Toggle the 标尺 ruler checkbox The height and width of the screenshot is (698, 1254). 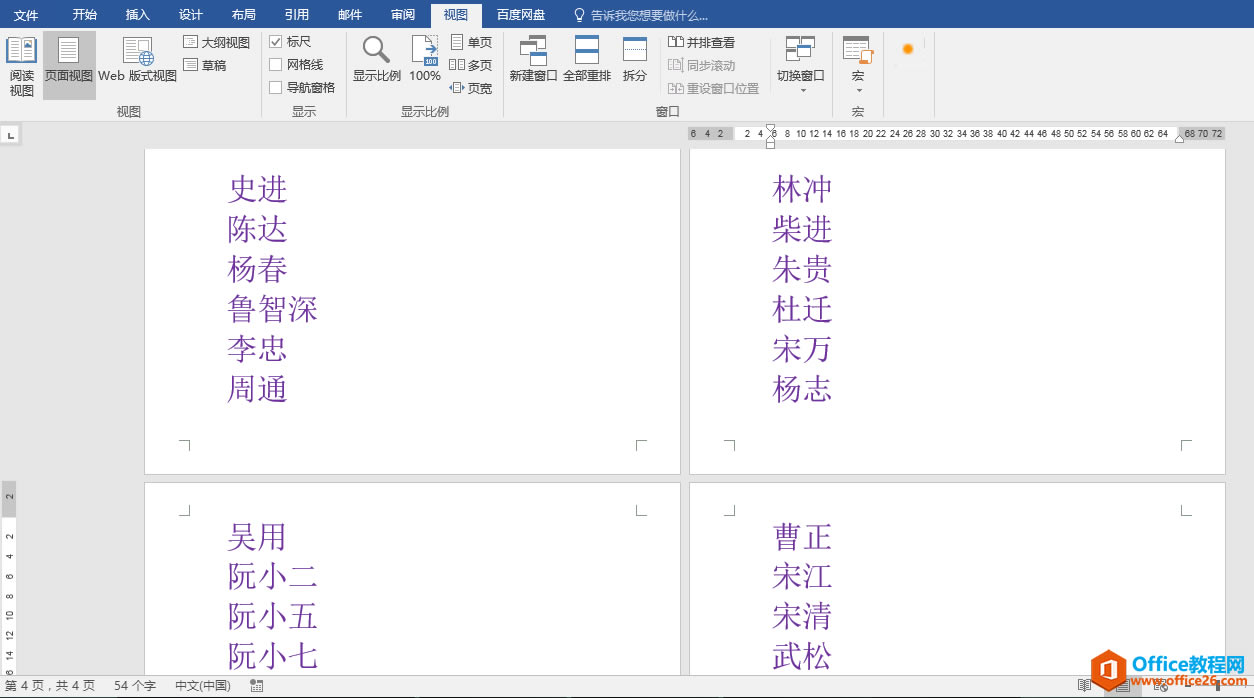tap(276, 42)
